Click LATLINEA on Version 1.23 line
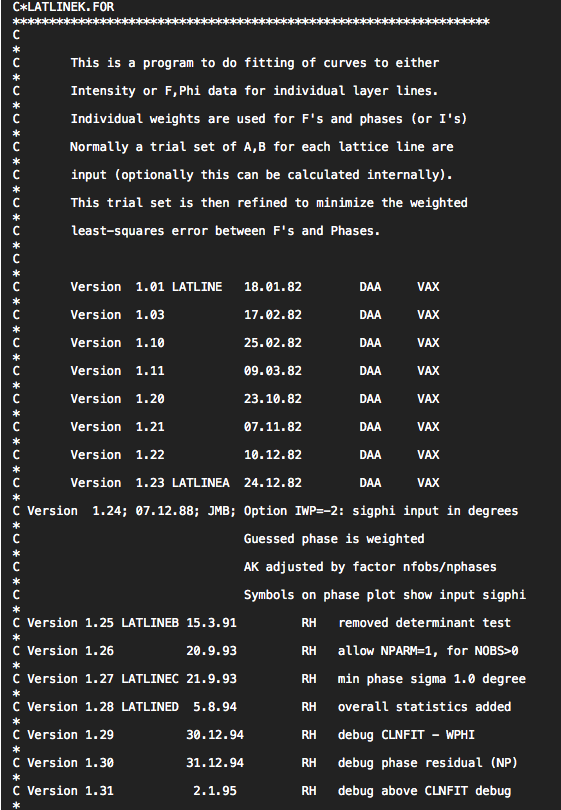This screenshot has height=810, width=561. point(200,482)
